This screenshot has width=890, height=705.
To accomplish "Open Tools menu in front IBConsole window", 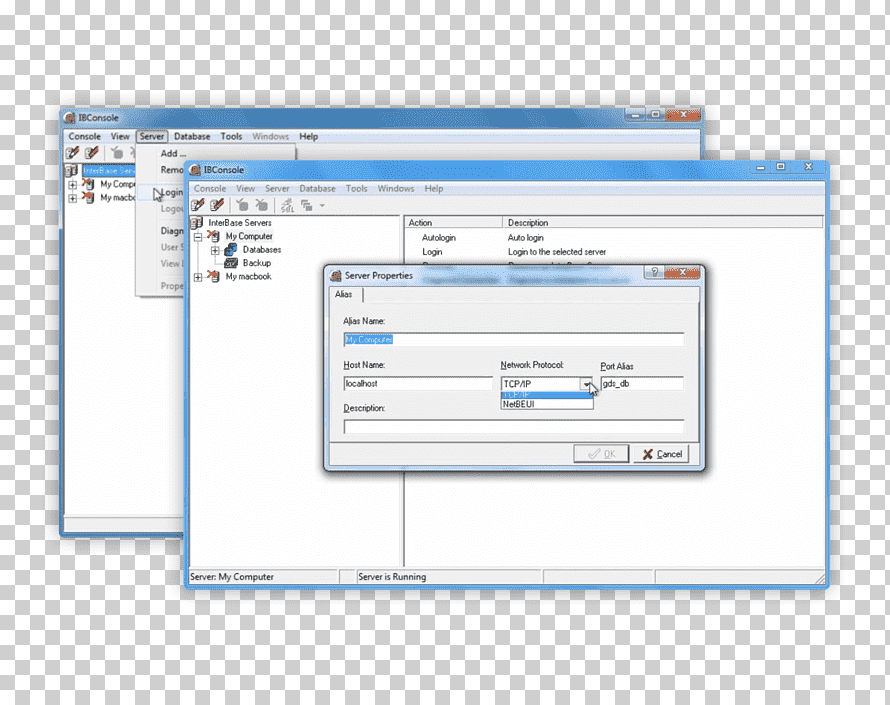I will [x=356, y=188].
